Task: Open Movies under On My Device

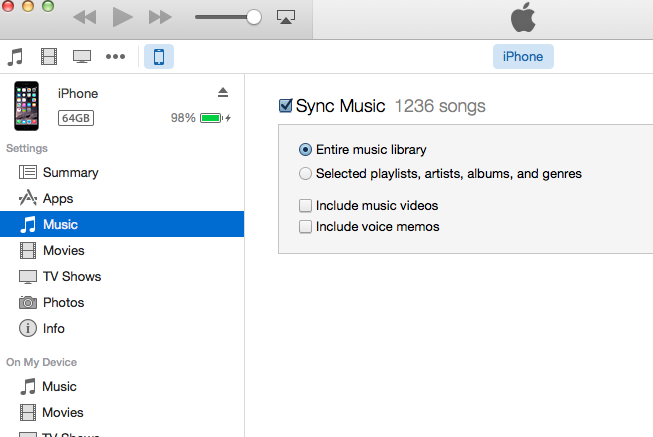Action: click(122, 412)
